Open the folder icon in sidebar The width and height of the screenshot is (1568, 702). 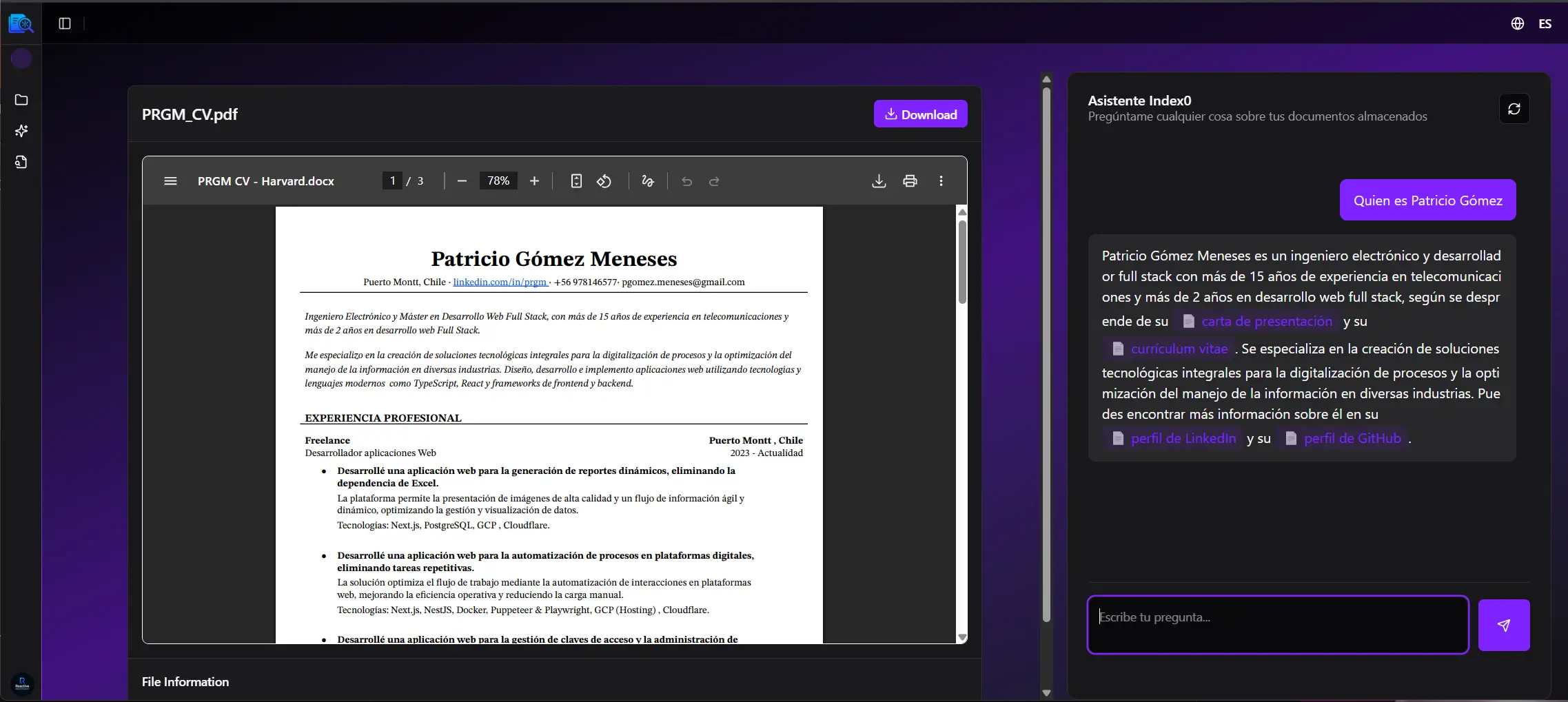click(21, 100)
